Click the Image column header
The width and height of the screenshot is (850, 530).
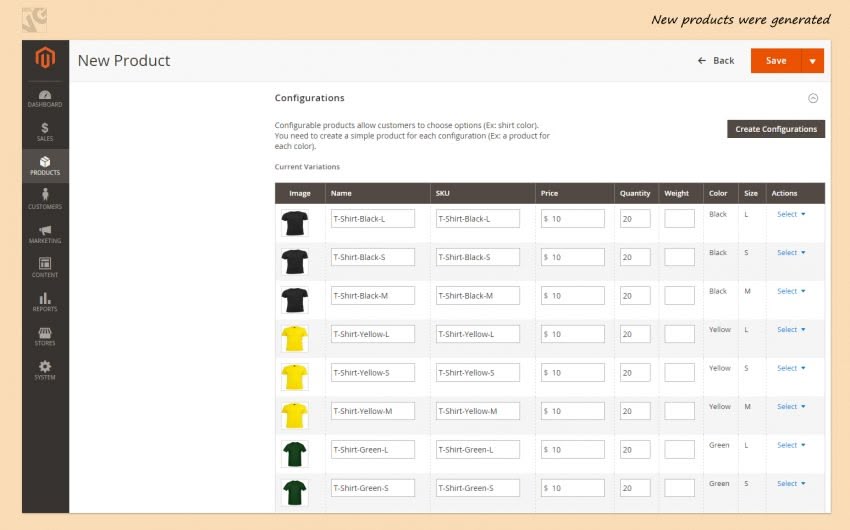click(x=300, y=193)
